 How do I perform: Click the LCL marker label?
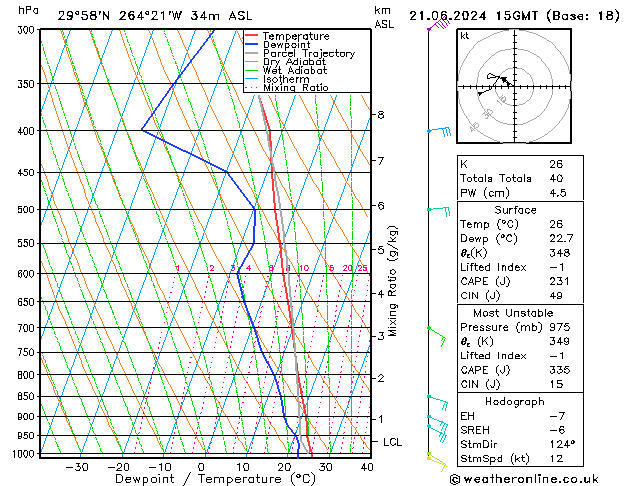coord(392,442)
